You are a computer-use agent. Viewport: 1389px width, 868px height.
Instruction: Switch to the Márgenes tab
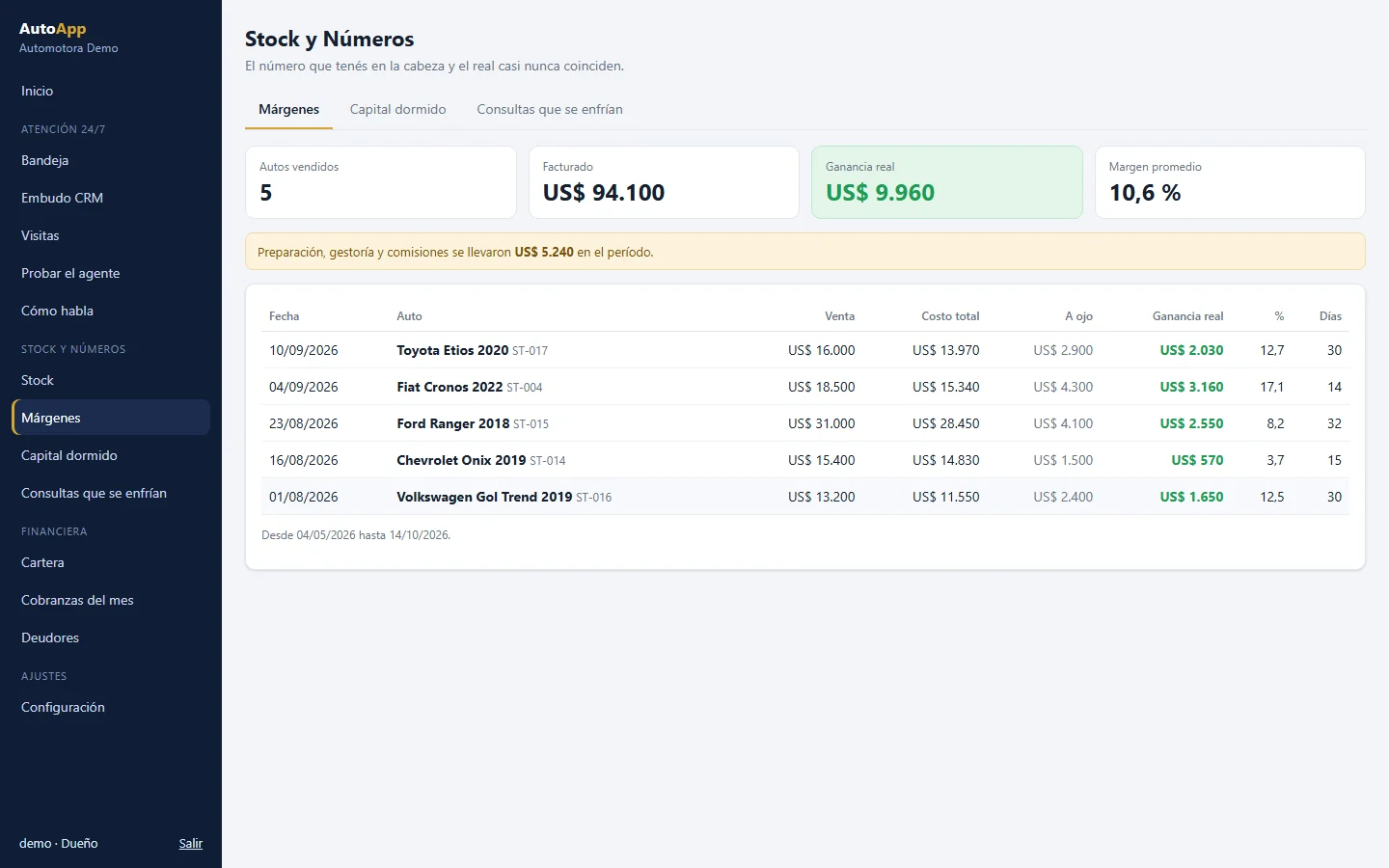pos(288,109)
